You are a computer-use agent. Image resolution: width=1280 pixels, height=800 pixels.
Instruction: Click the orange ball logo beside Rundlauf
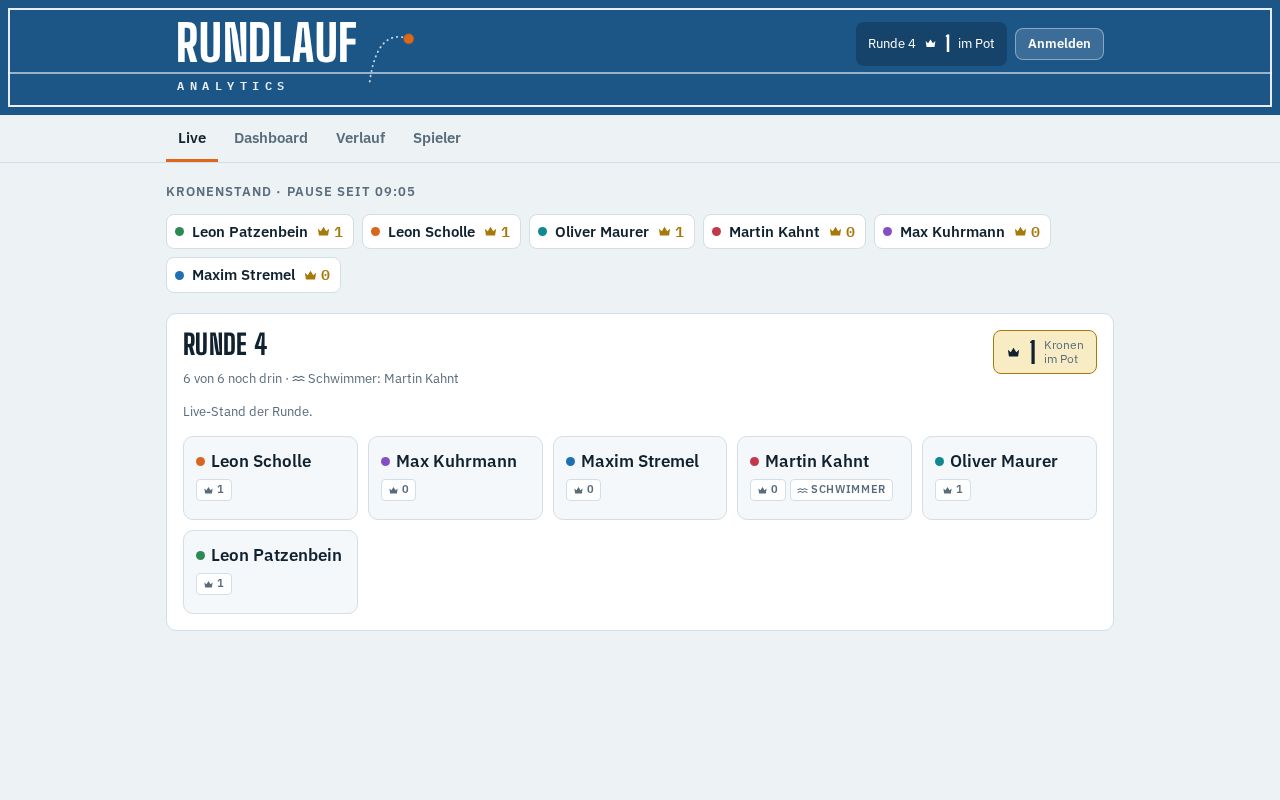(x=408, y=39)
